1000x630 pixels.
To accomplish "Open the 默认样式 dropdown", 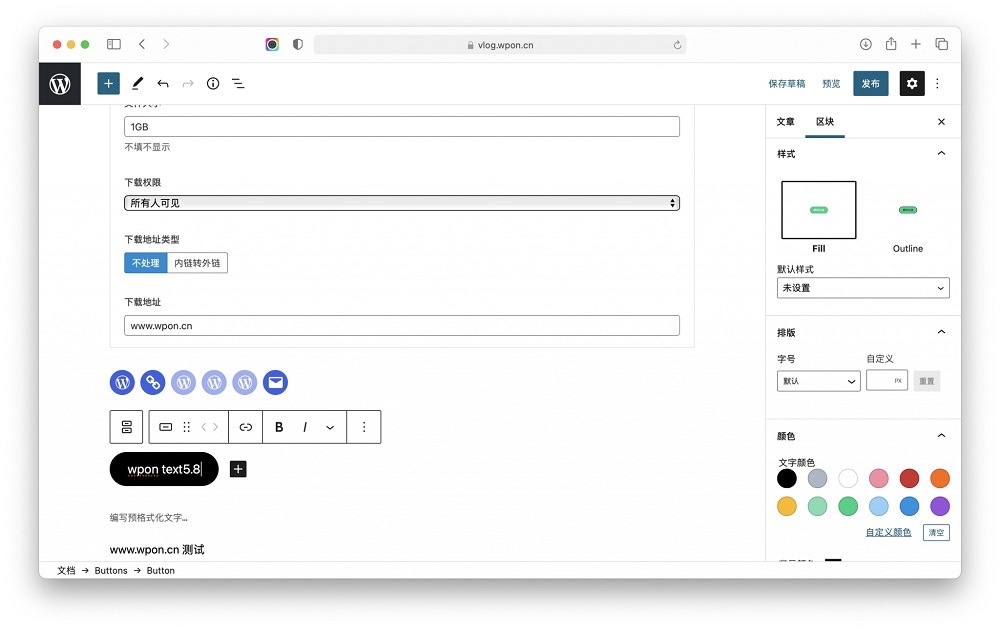I will point(862,287).
